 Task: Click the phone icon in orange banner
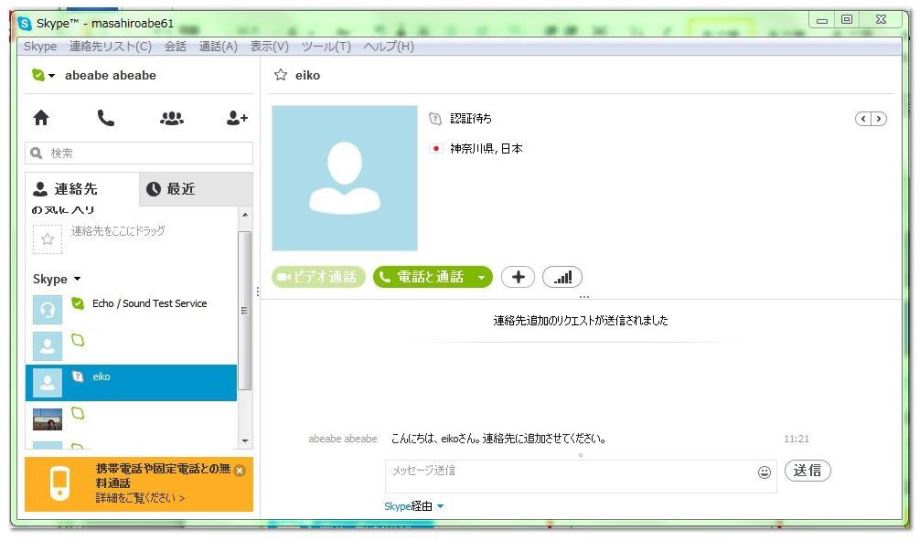(60, 483)
